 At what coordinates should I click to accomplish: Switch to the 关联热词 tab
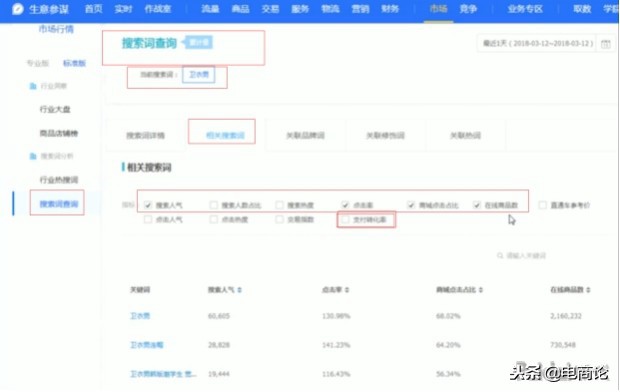click(x=465, y=136)
